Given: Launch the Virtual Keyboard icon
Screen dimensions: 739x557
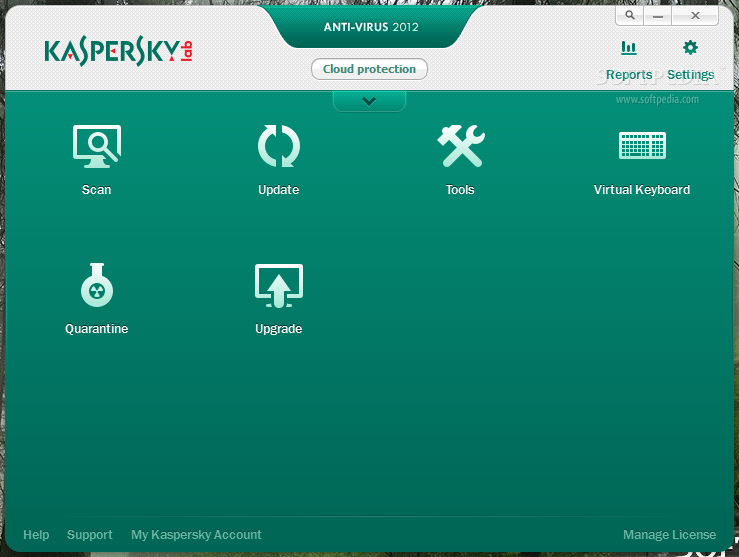Looking at the screenshot, I should pos(642,145).
